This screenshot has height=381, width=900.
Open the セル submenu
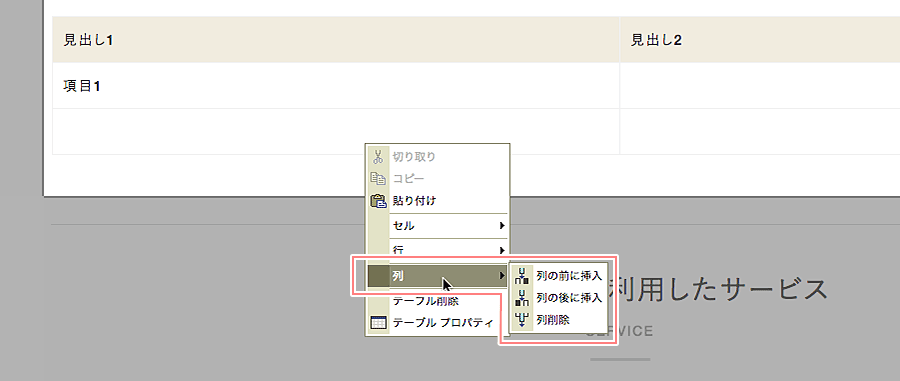437,226
